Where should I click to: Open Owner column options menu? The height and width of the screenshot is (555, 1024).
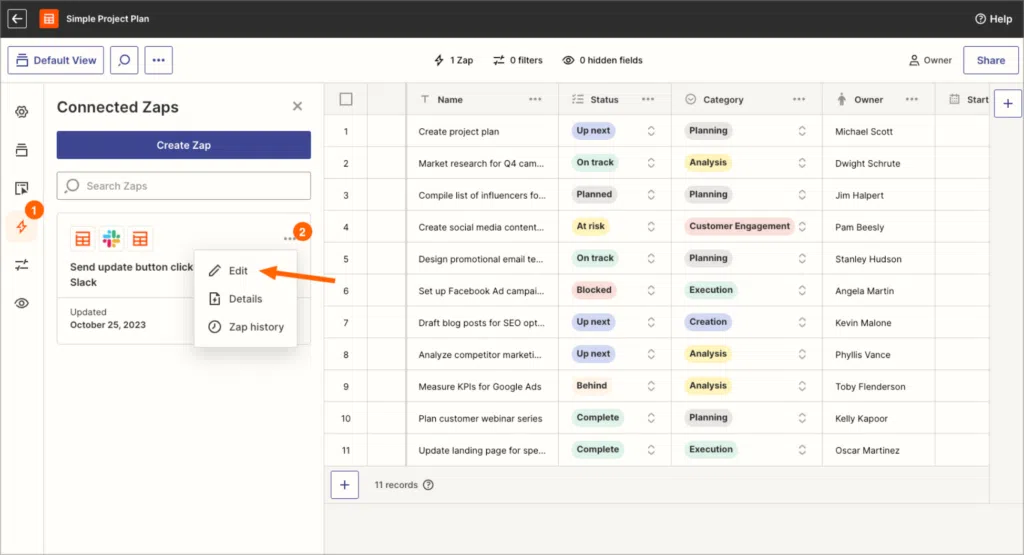click(912, 99)
